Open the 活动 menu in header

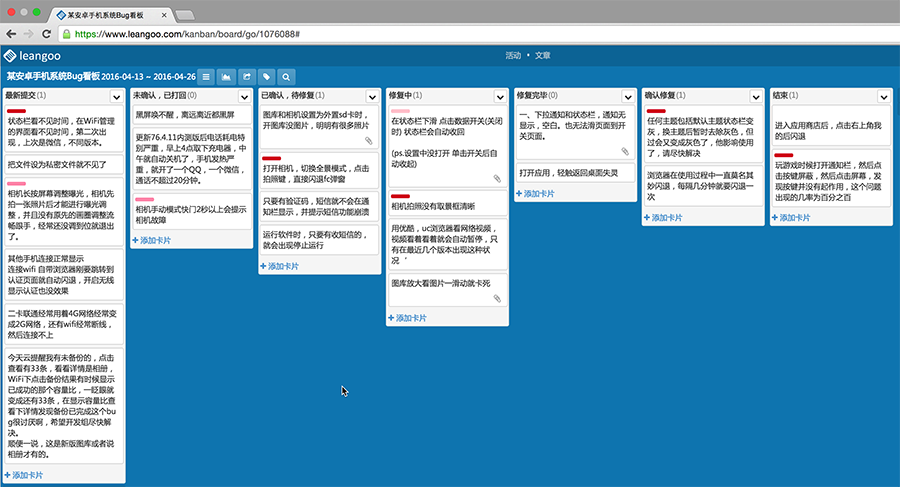[x=513, y=55]
